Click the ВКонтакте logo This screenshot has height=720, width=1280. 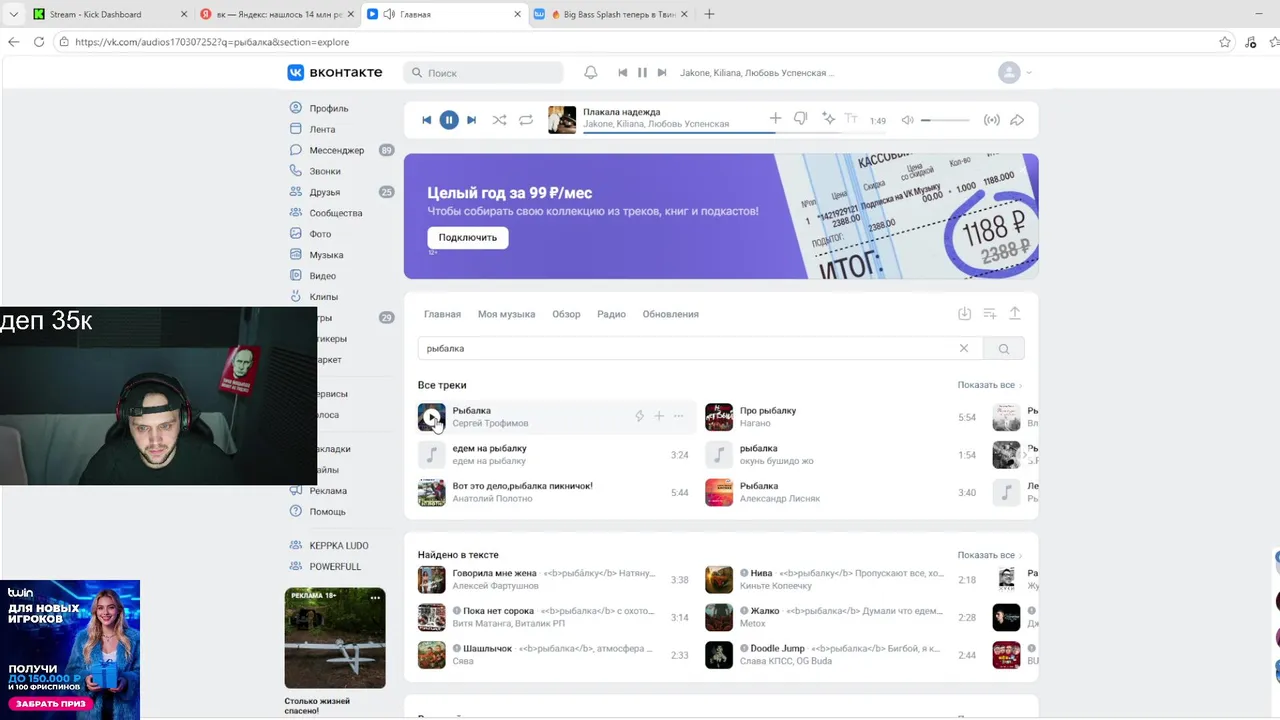pyautogui.click(x=335, y=73)
